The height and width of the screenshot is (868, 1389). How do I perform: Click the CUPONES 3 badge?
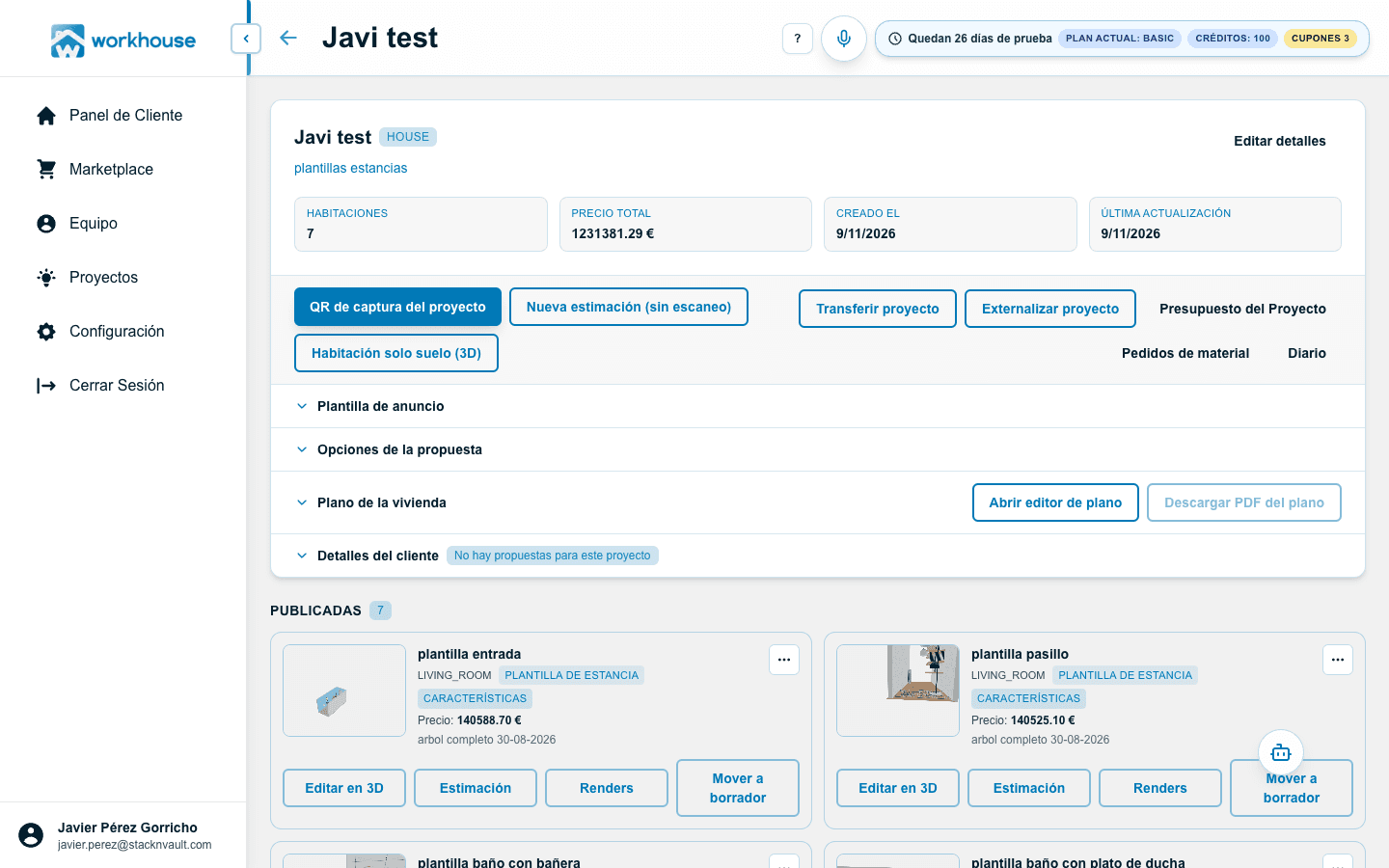[1321, 39]
